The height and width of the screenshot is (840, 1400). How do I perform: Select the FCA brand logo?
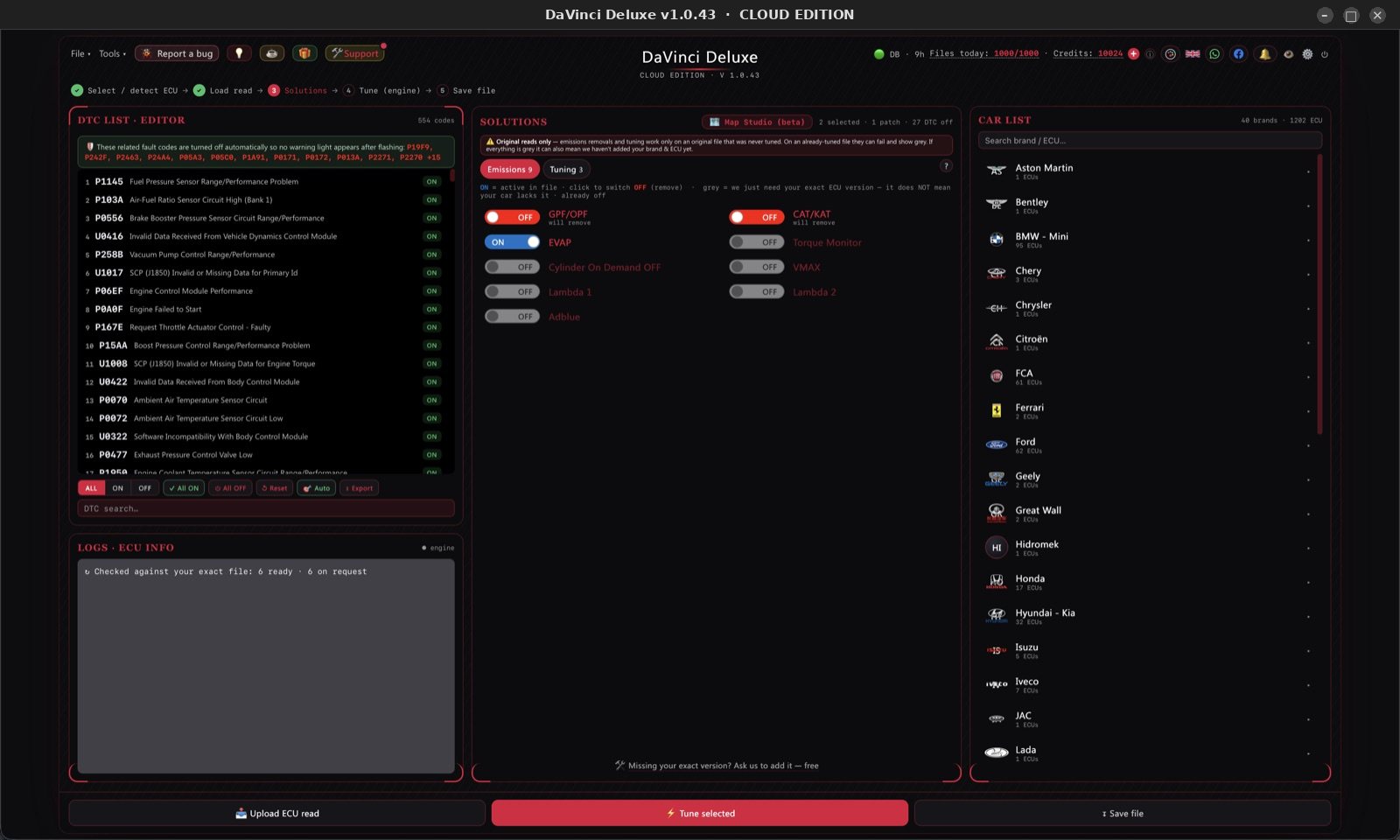[x=997, y=376]
